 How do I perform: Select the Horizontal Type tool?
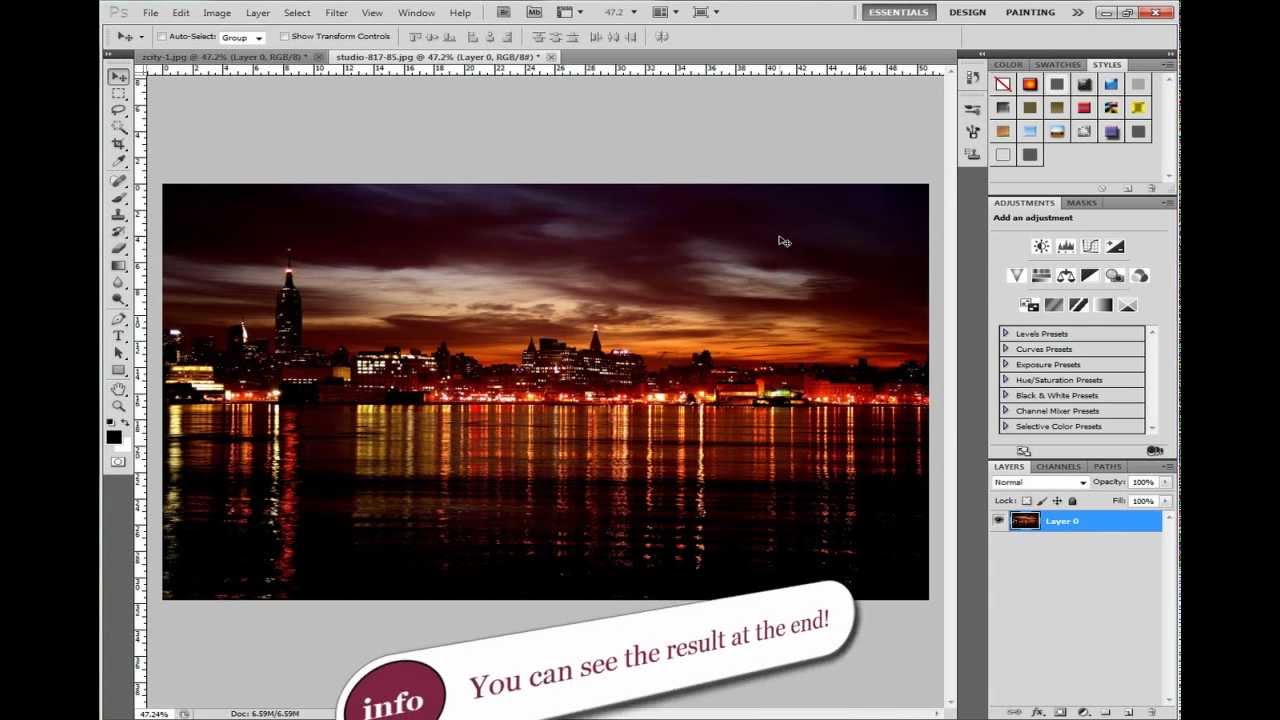(x=118, y=336)
